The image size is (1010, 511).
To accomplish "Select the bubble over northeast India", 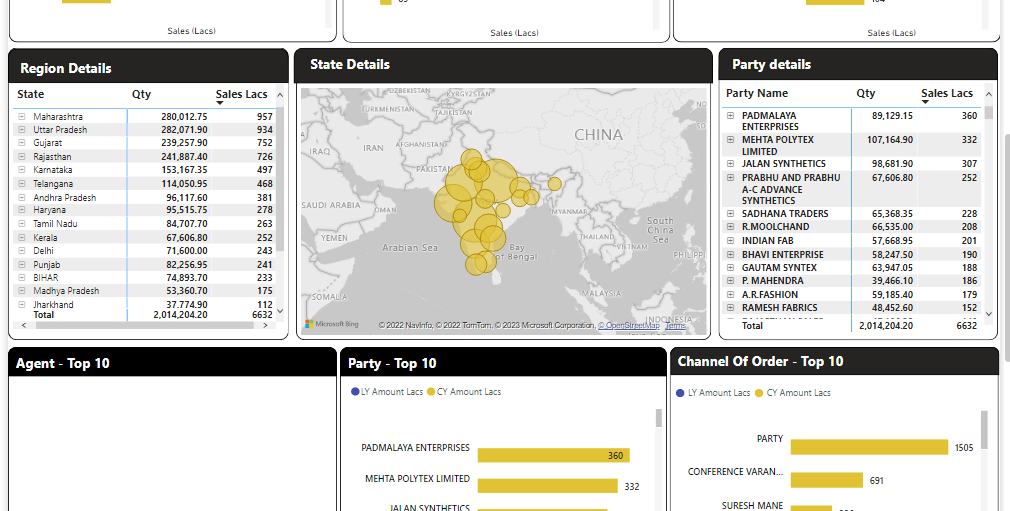I will tap(555, 184).
